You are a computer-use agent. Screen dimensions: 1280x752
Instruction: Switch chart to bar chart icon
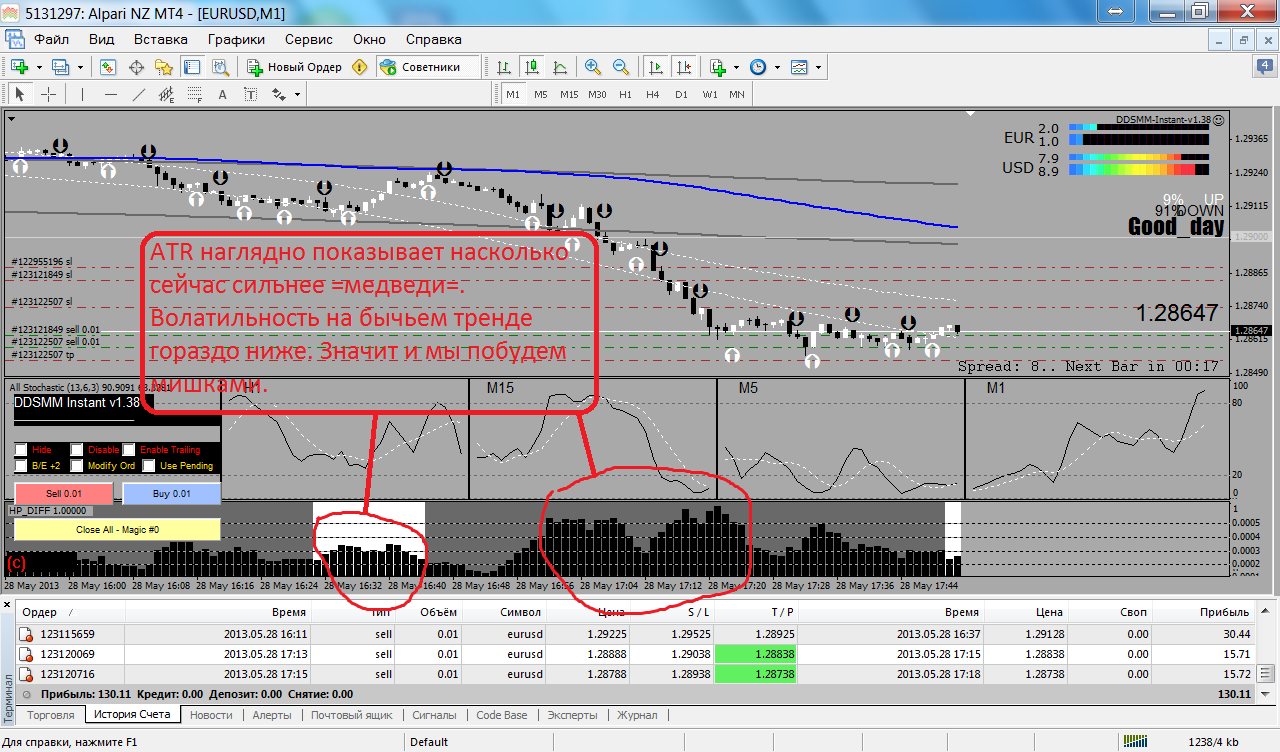point(504,67)
